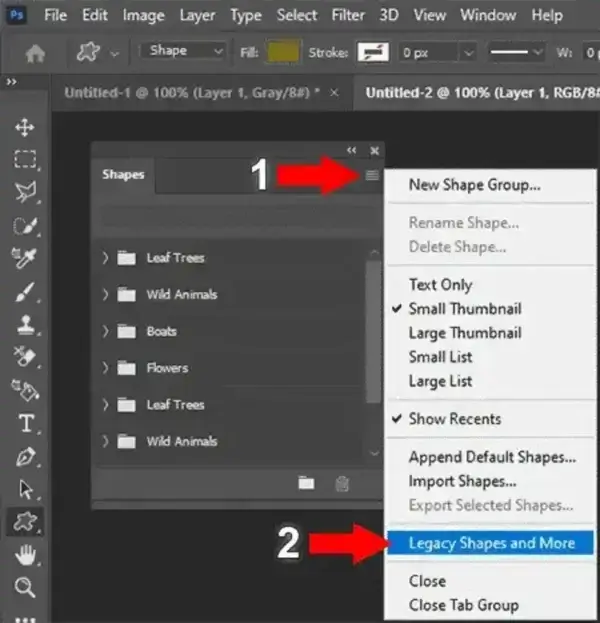The height and width of the screenshot is (623, 600).
Task: Choose New Shape Group from menu
Action: tap(474, 185)
